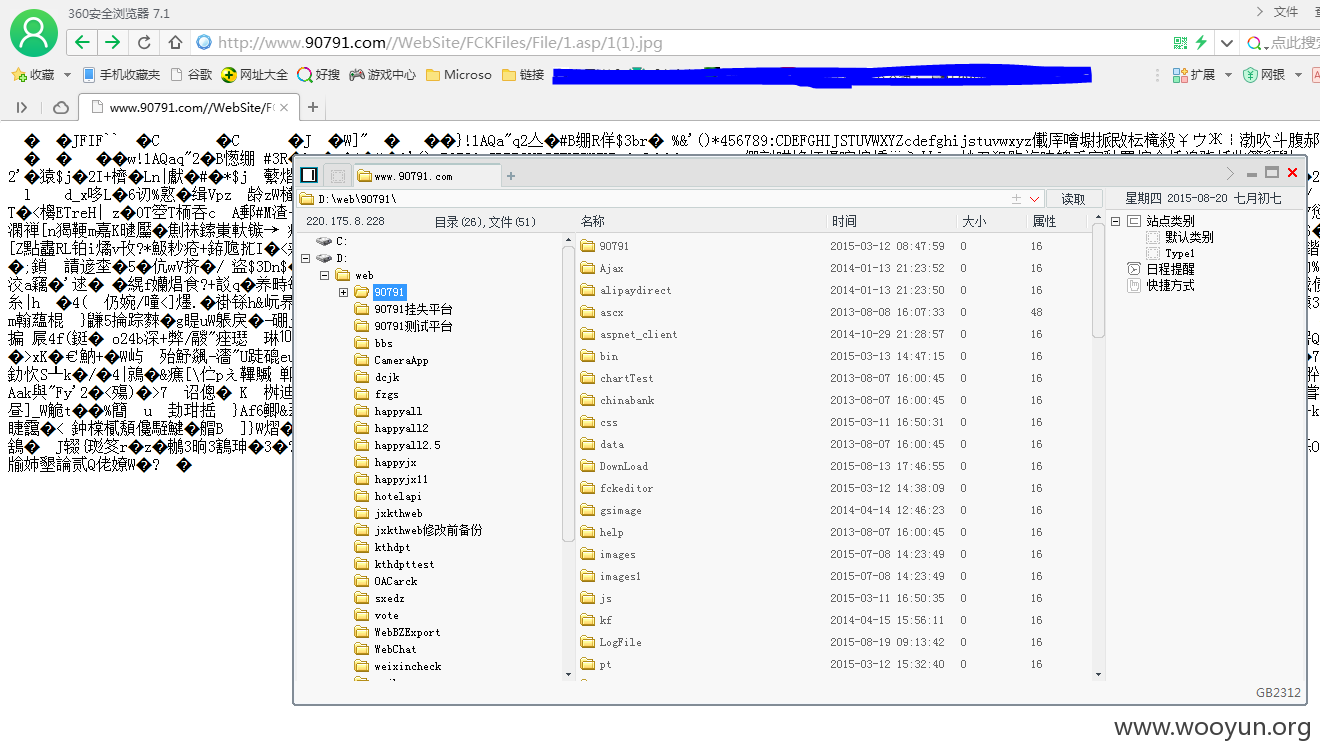Screen dimensions: 1320x756
Task: Collapse the 站点类别 tree node
Action: [x=1115, y=221]
